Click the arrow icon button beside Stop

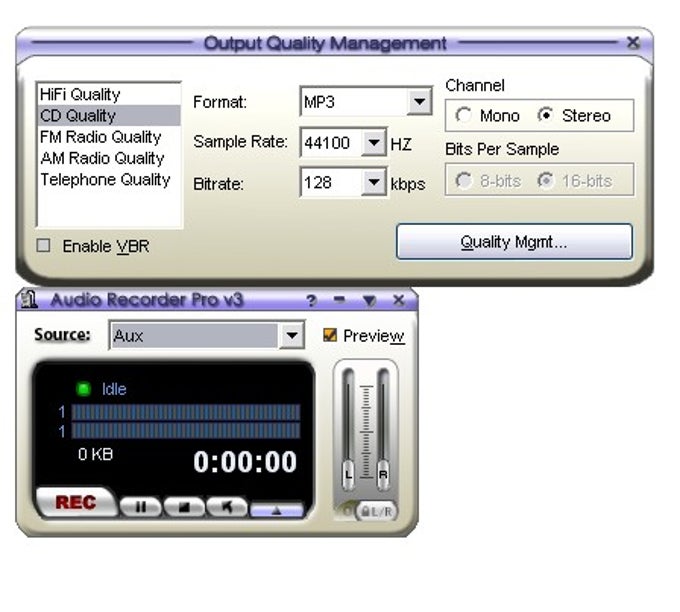click(227, 506)
